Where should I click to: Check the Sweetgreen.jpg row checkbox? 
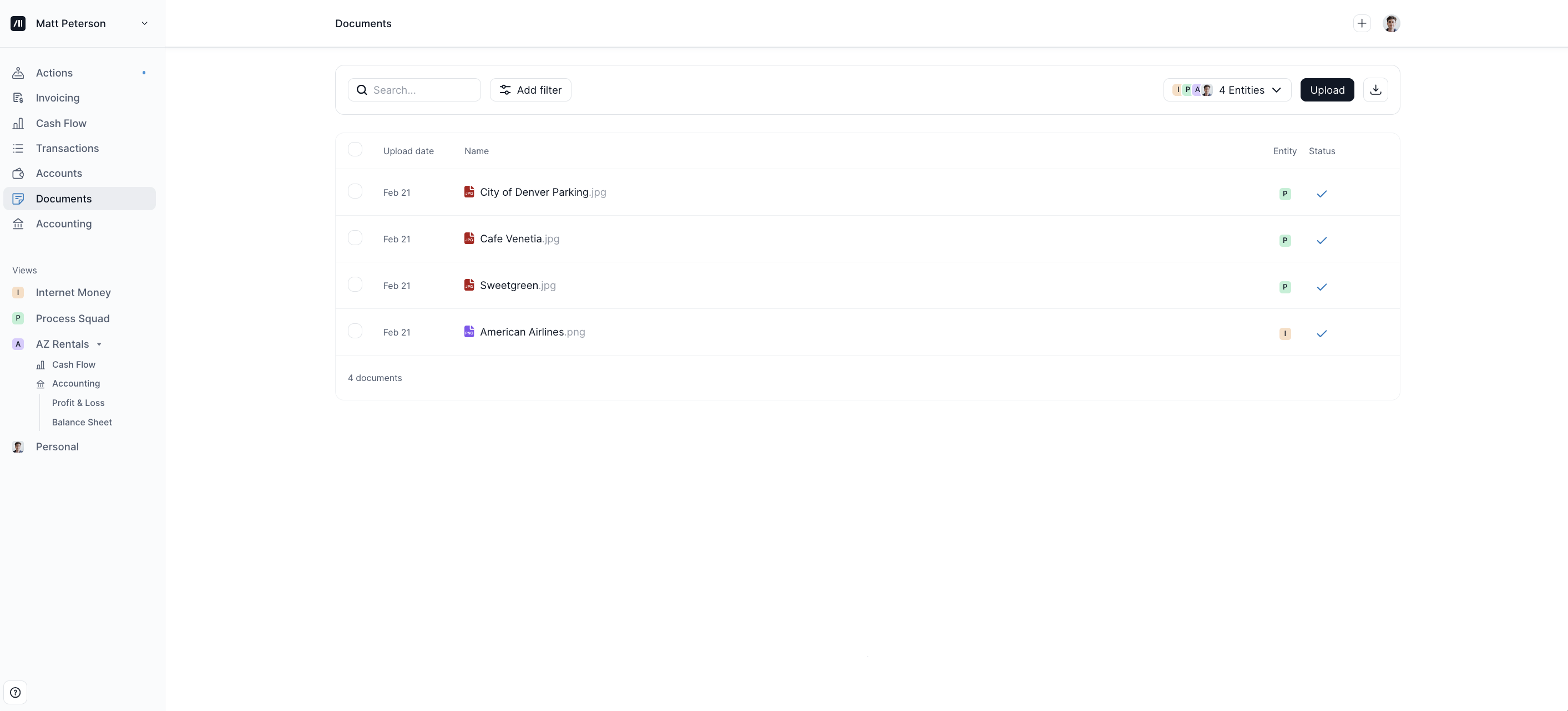click(x=356, y=284)
